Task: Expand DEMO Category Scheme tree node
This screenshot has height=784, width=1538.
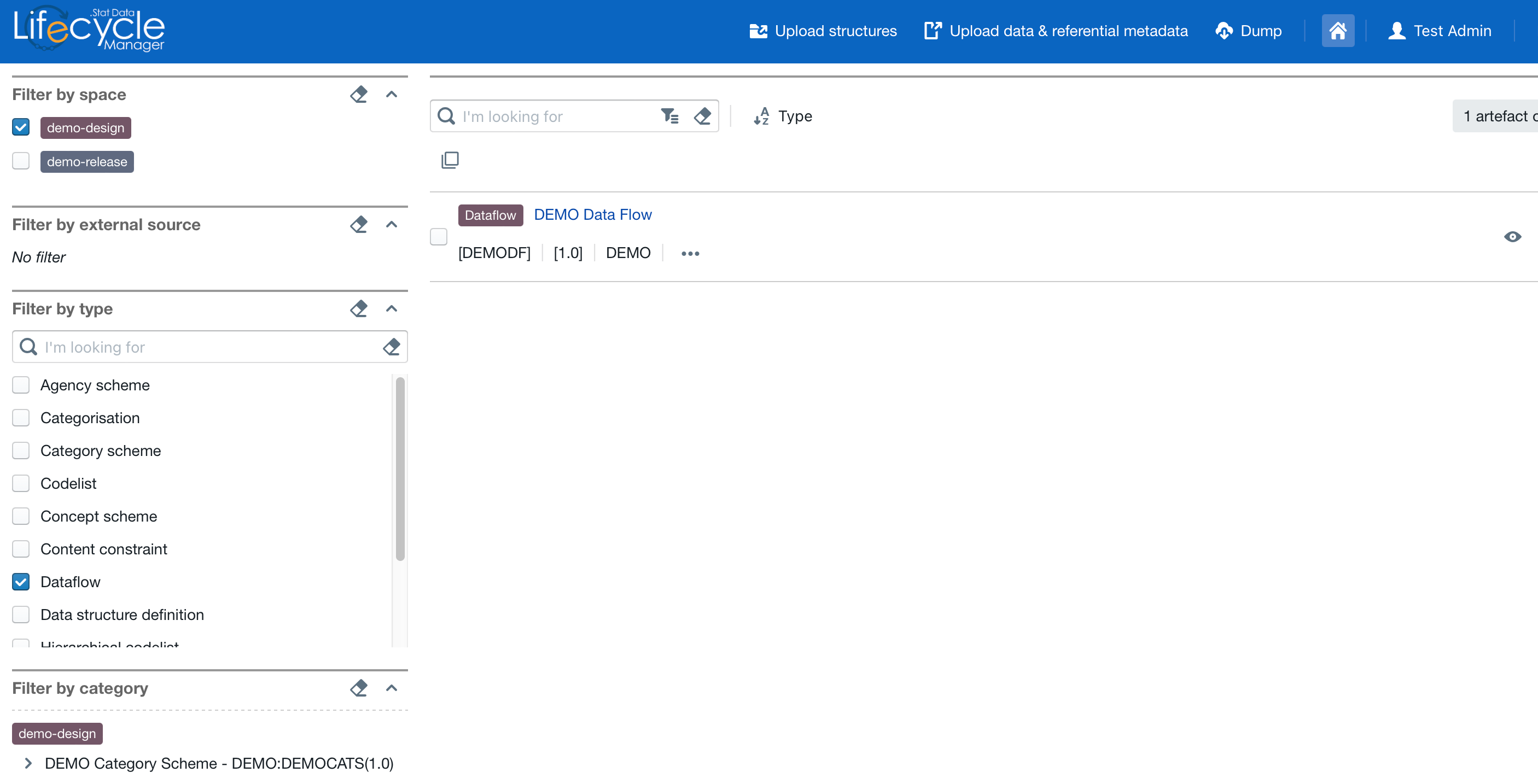Action: click(x=27, y=763)
